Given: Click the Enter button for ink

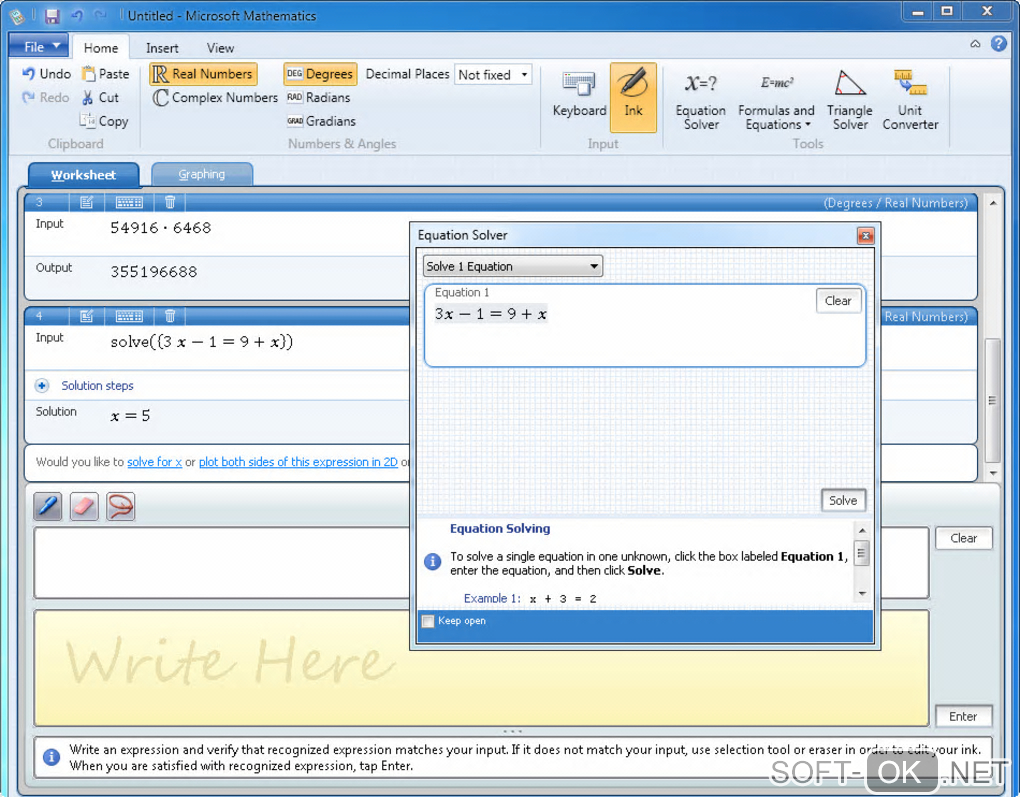Looking at the screenshot, I should click(963, 716).
